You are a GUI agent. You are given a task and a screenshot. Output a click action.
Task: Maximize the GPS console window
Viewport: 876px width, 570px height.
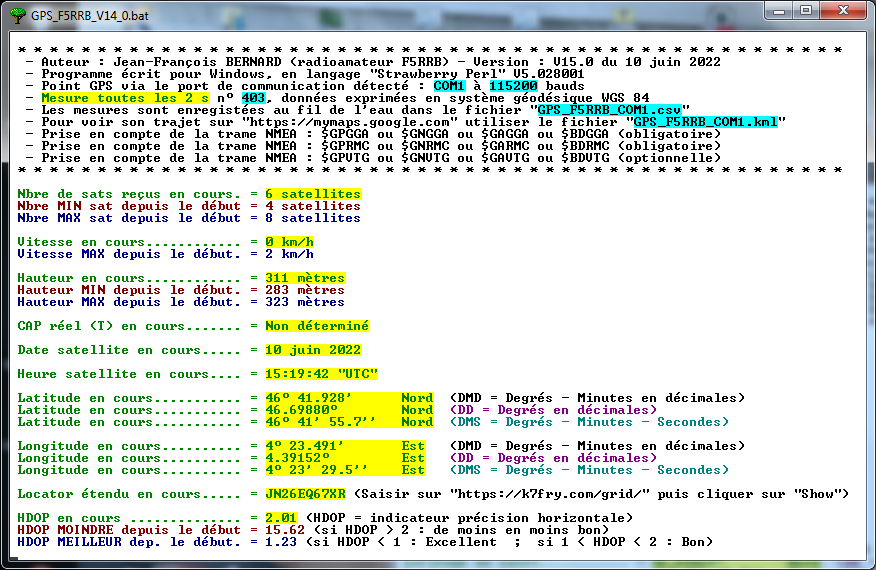pos(806,11)
